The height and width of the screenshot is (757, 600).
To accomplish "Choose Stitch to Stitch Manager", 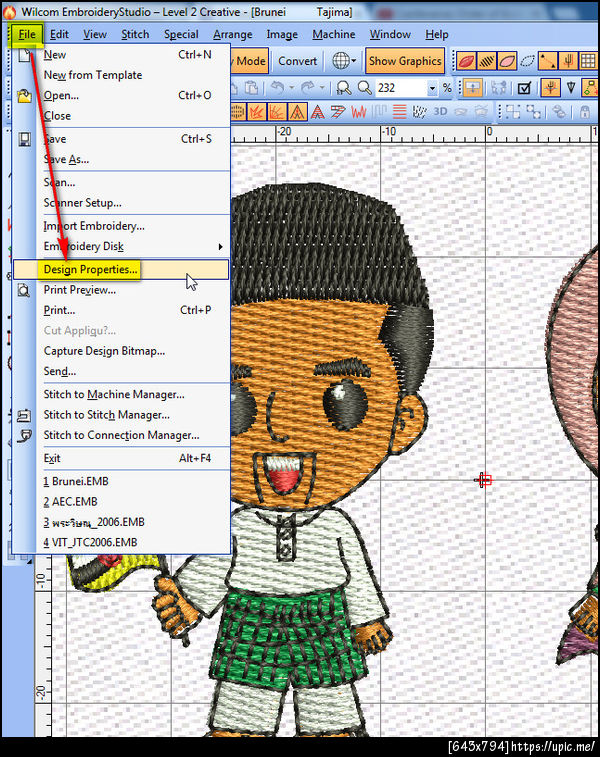I will pos(121,415).
